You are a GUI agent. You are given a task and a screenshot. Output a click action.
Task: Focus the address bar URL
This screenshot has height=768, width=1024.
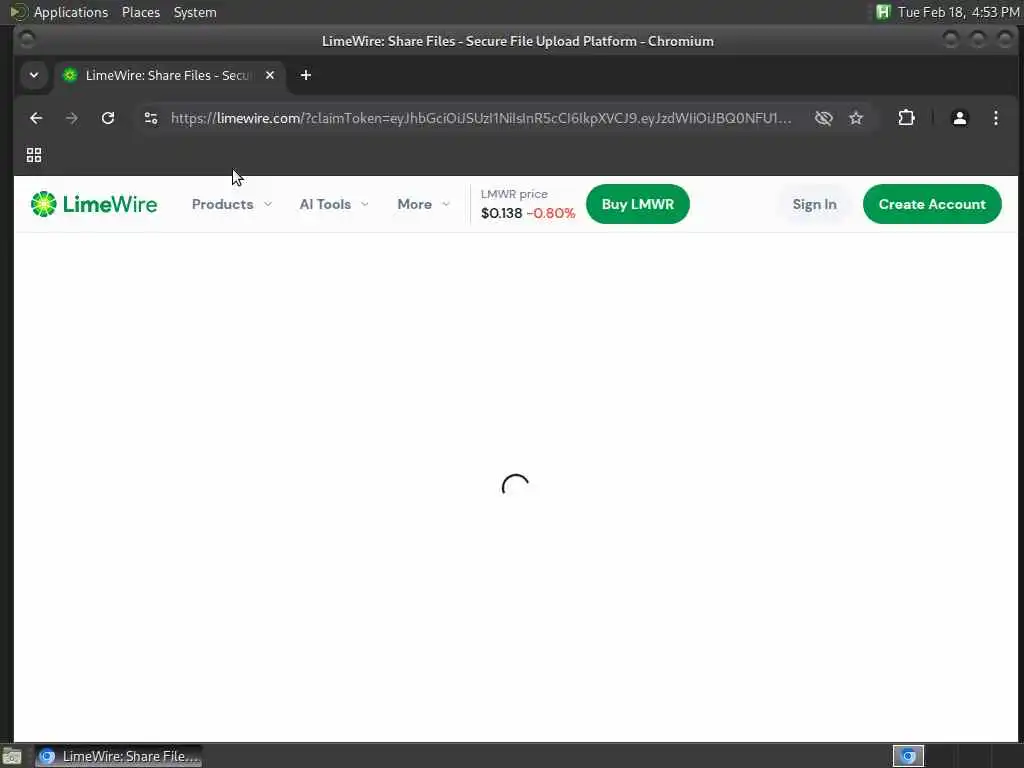(x=481, y=118)
